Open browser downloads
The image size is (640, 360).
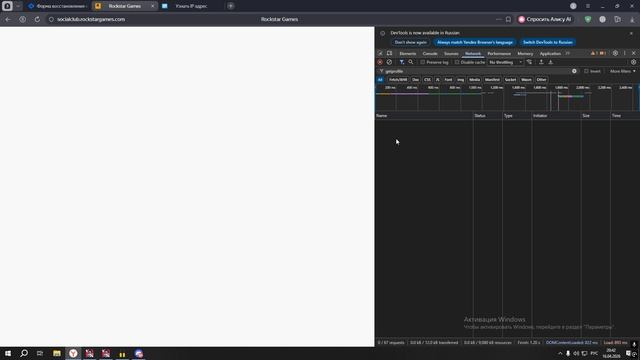click(632, 19)
